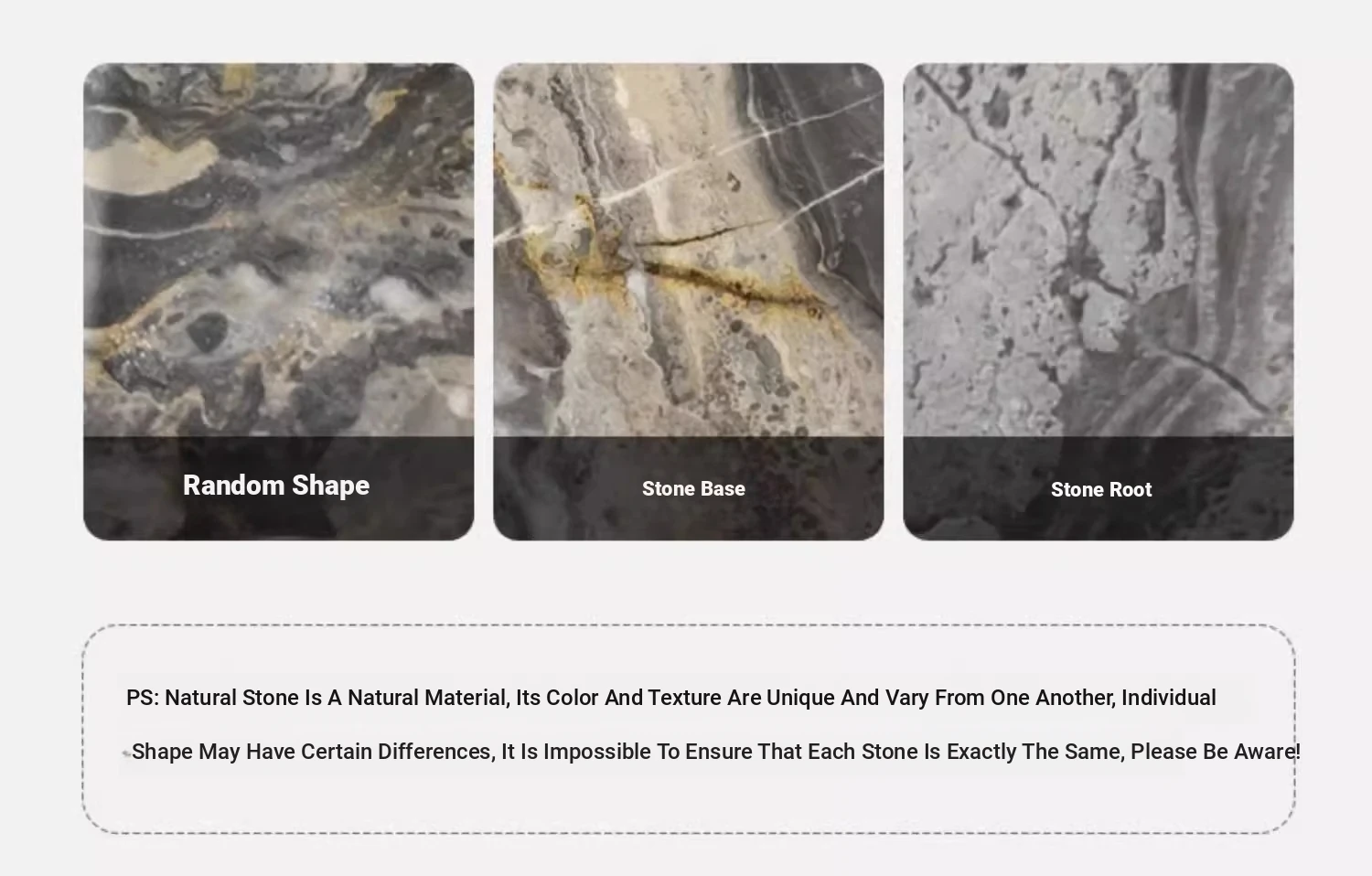Open the Random Shape stone texture image
Viewport: 1372px width, 876px height.
[279, 301]
